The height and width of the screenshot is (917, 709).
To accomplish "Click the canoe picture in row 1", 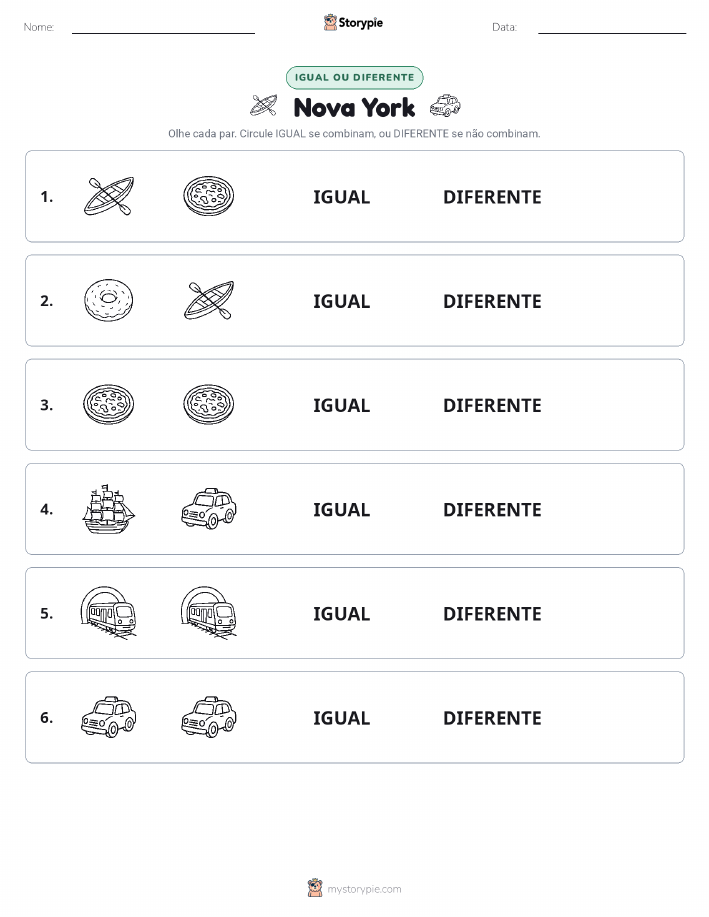I will pyautogui.click(x=109, y=196).
